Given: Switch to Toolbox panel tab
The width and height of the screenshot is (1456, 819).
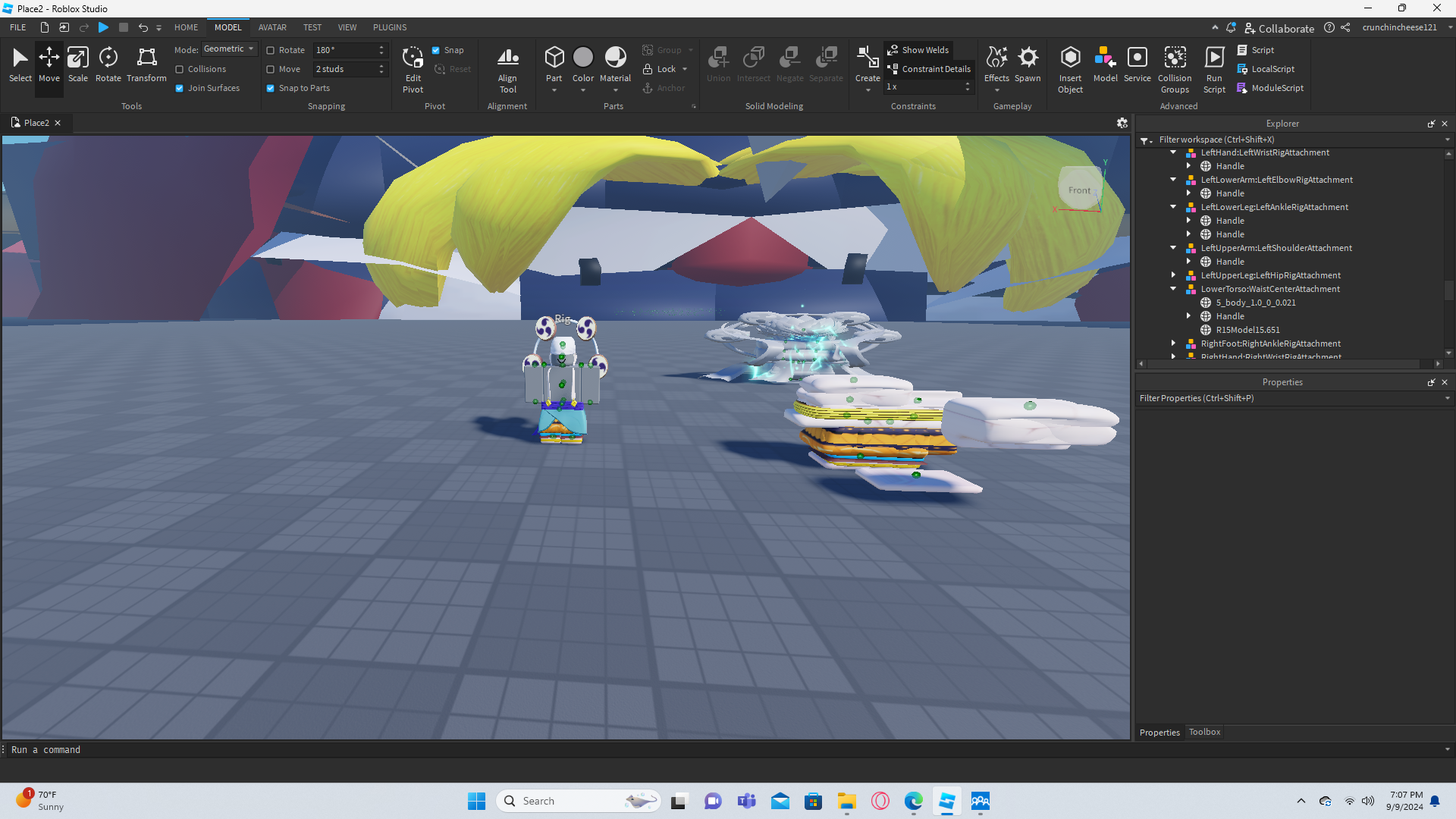Looking at the screenshot, I should 1204,732.
